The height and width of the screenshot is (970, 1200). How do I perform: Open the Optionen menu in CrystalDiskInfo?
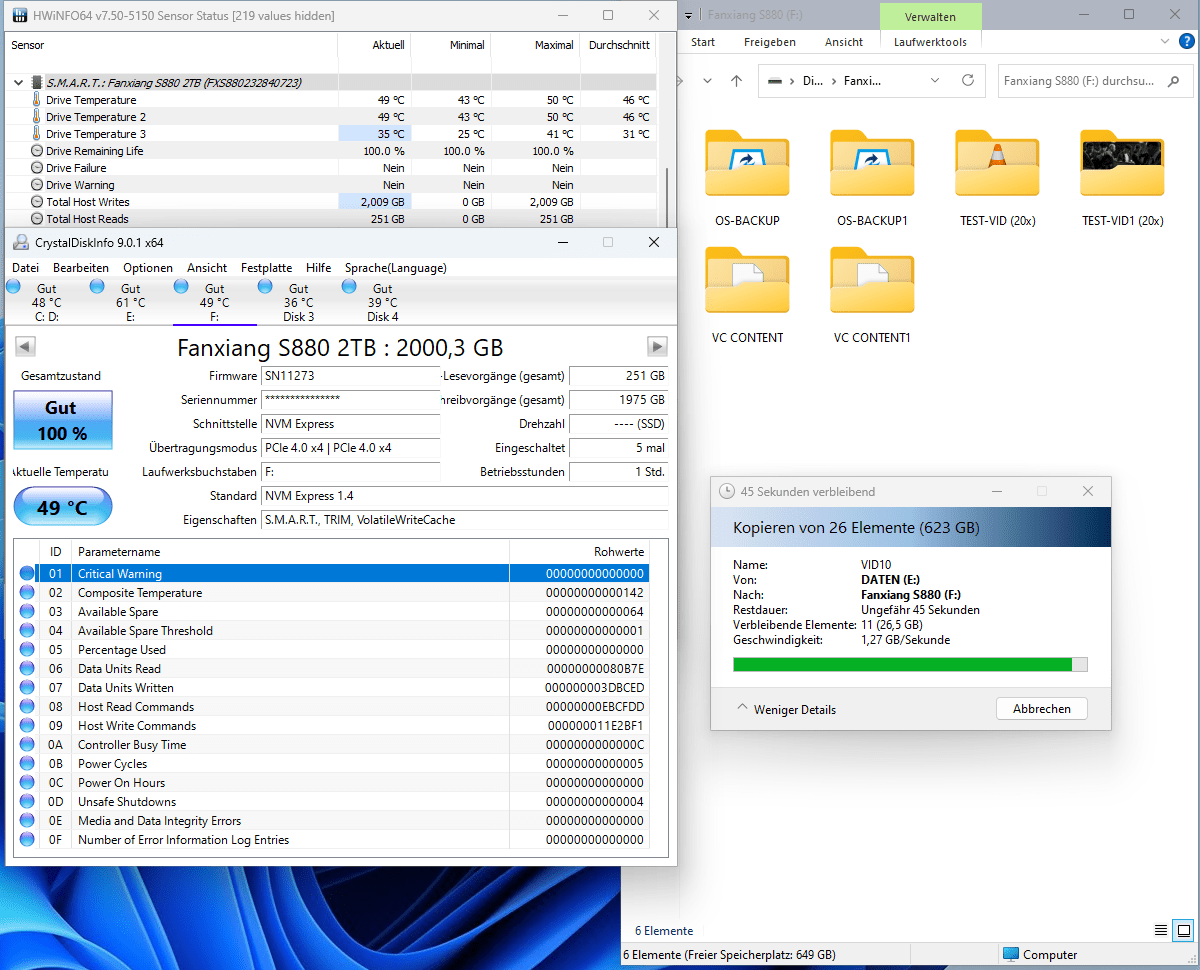point(148,268)
